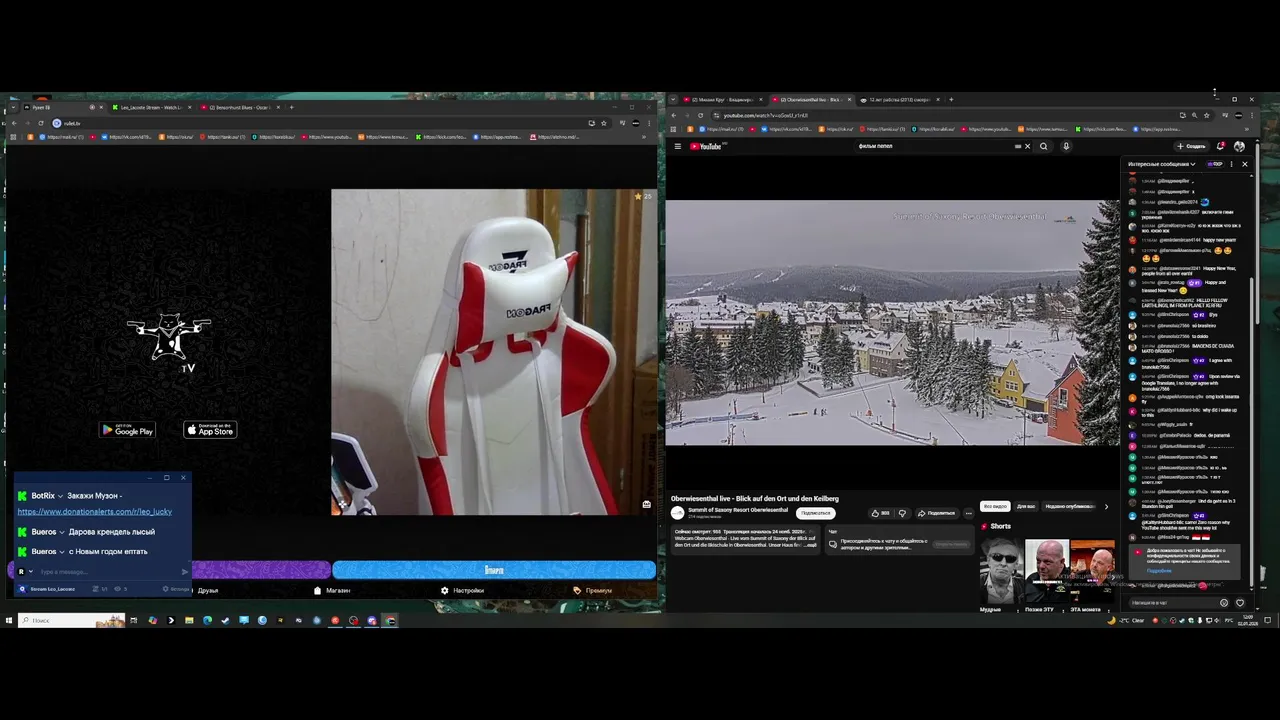Open the Позже ЭТУ short thumbnail
This screenshot has height=720, width=1280.
pyautogui.click(x=1047, y=571)
